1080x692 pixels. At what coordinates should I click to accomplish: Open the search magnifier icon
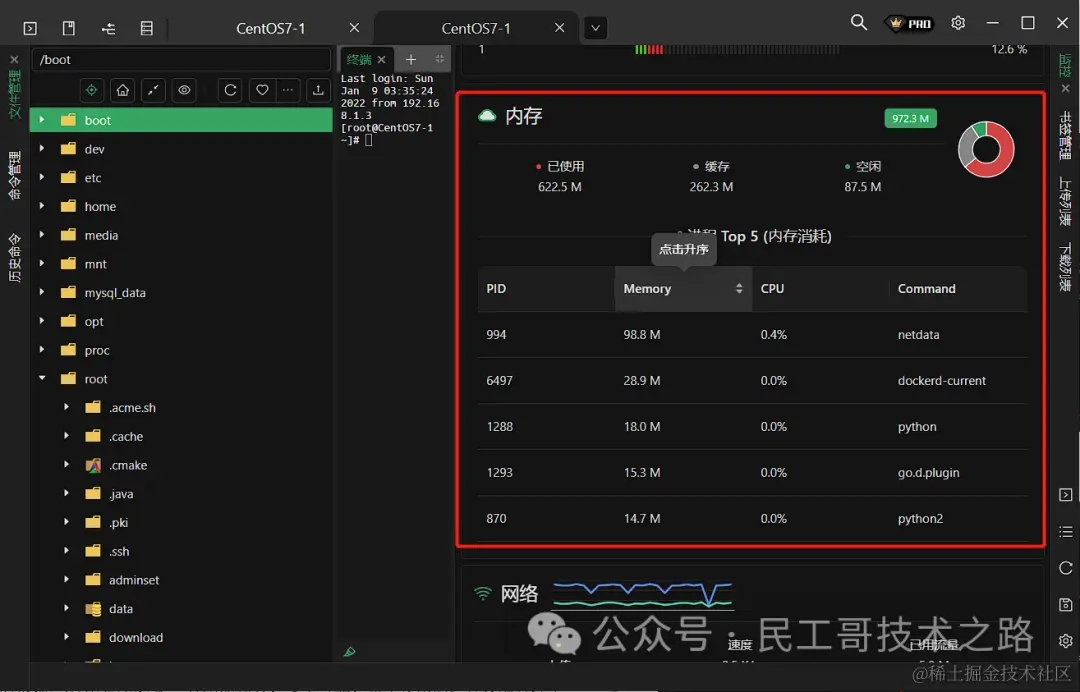[858, 23]
